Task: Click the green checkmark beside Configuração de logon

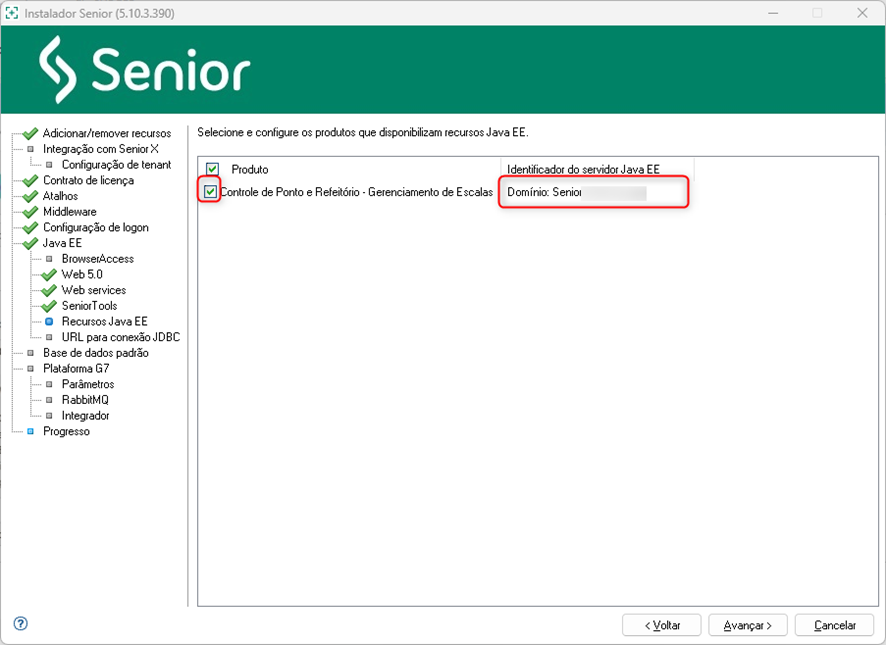Action: tap(30, 228)
